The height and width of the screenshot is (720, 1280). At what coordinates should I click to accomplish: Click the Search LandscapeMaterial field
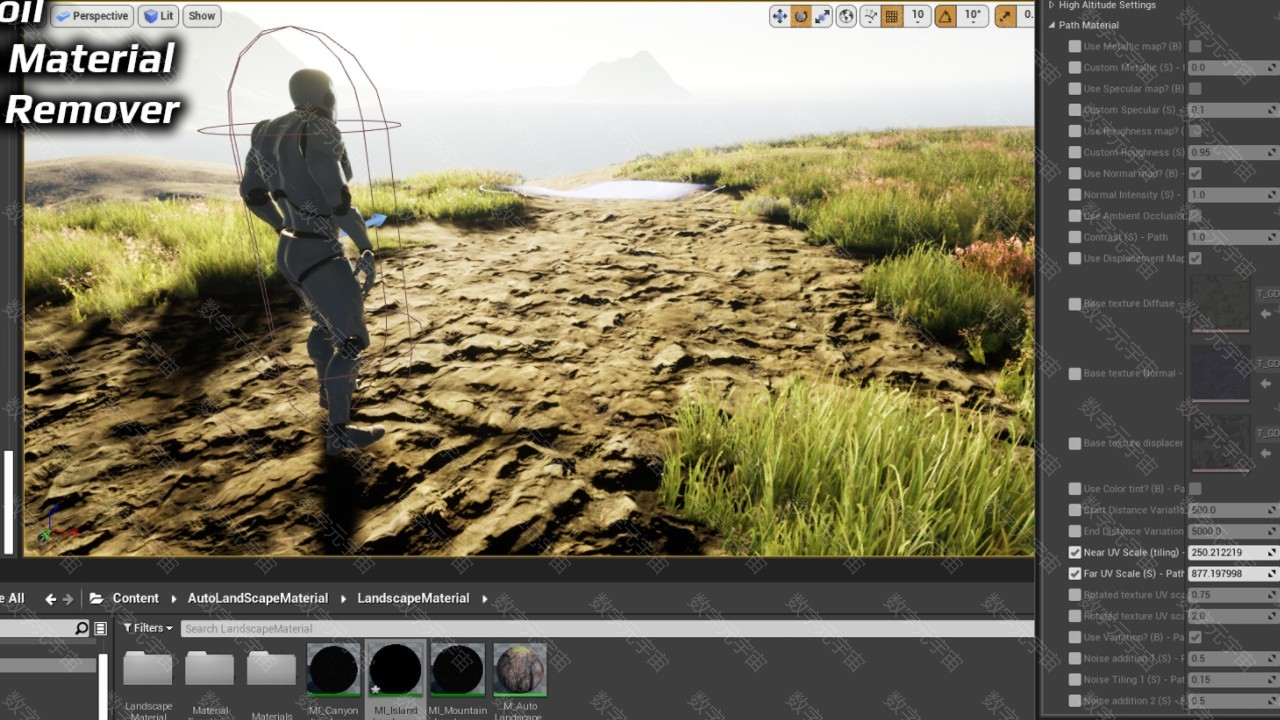(606, 628)
